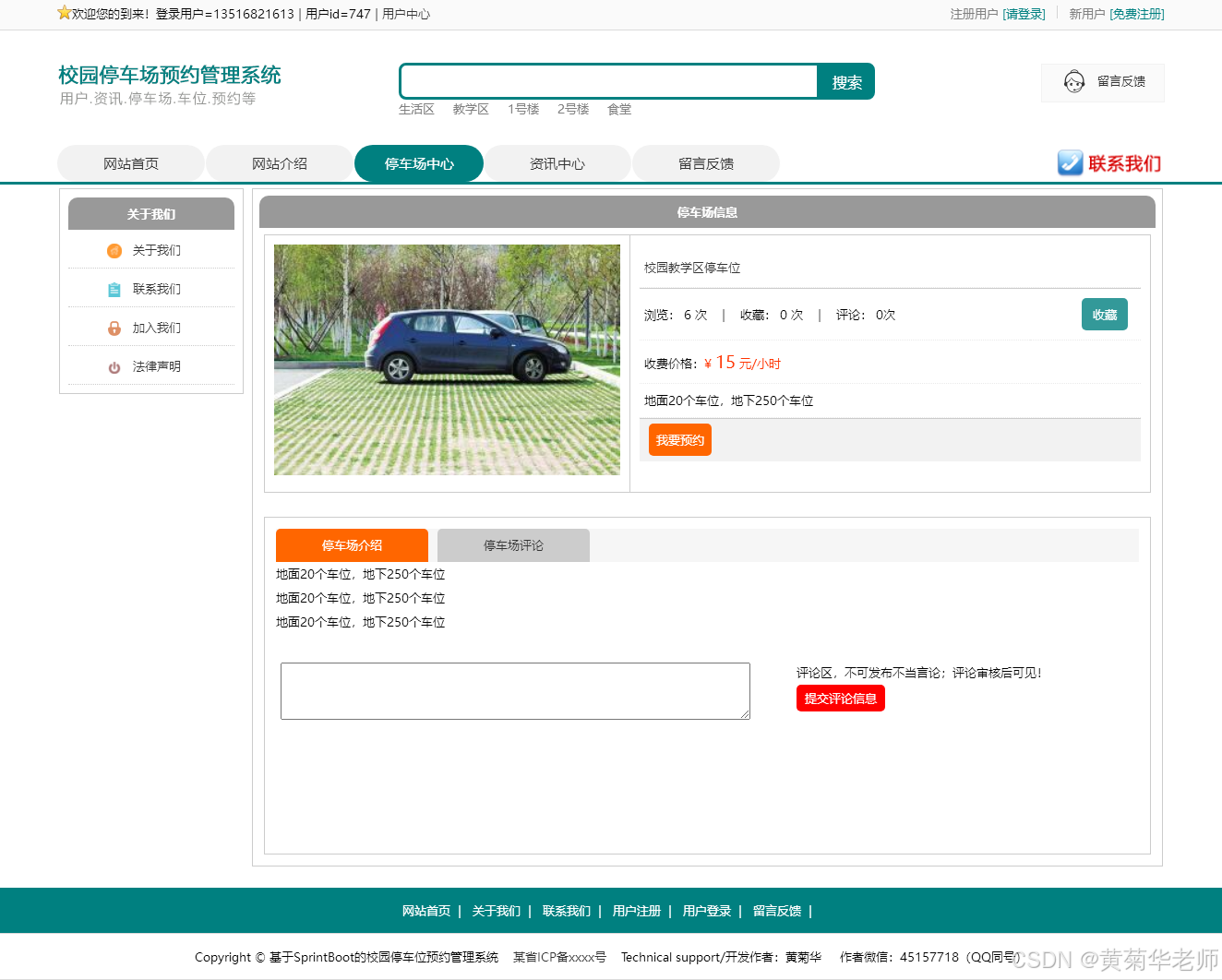The image size is (1222, 980).
Task: Open 留言反馈 via the avatar icon top right
Action: click(1073, 82)
